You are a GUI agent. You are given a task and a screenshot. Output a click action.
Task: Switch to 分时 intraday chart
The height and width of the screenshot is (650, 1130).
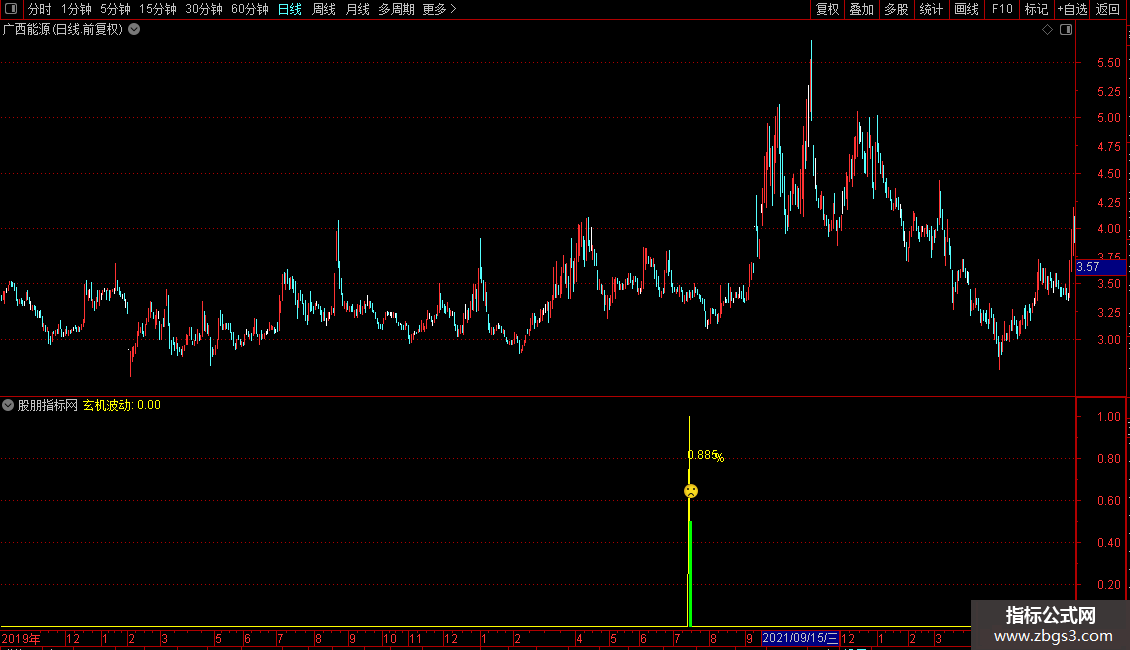click(x=40, y=9)
